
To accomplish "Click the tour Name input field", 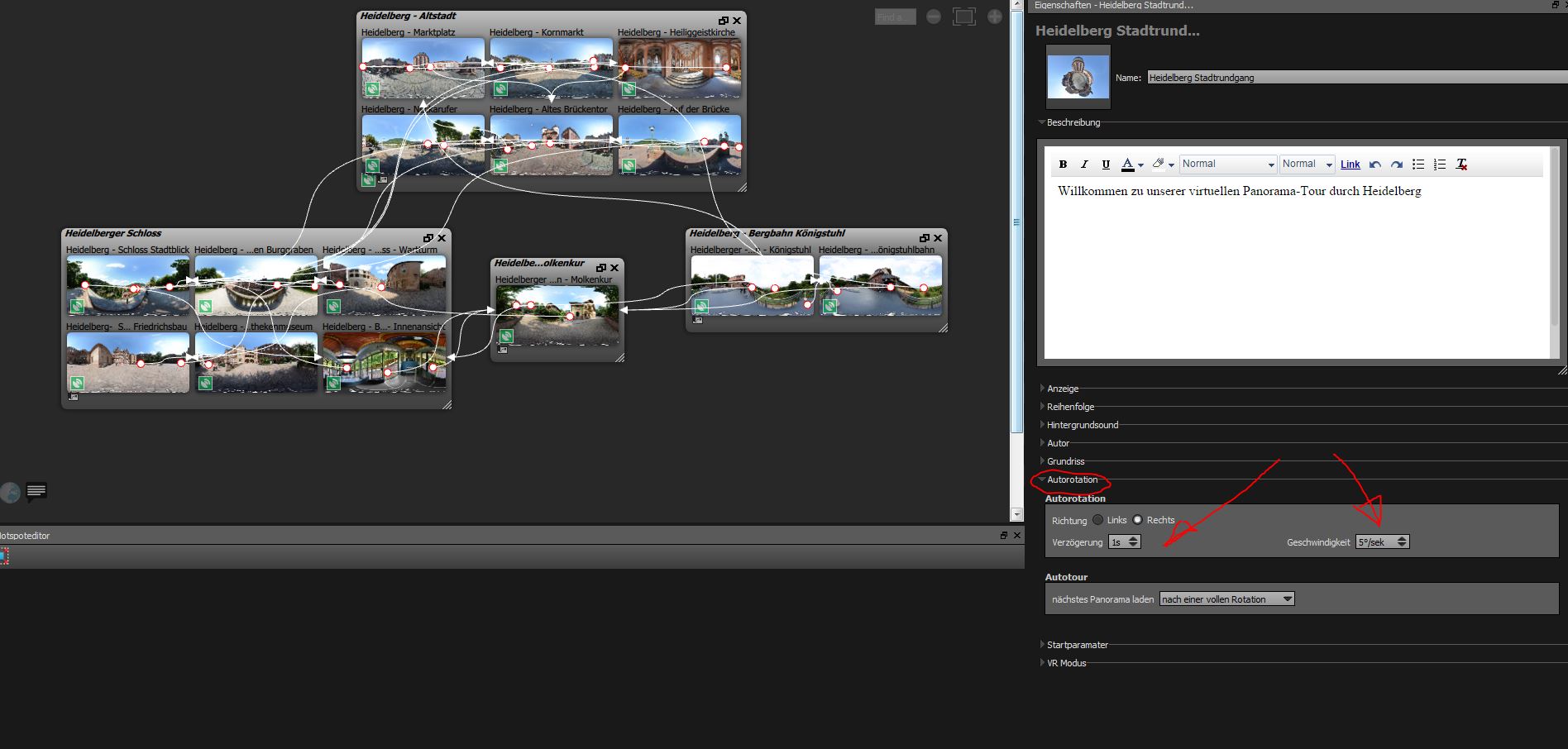I will (x=1356, y=78).
